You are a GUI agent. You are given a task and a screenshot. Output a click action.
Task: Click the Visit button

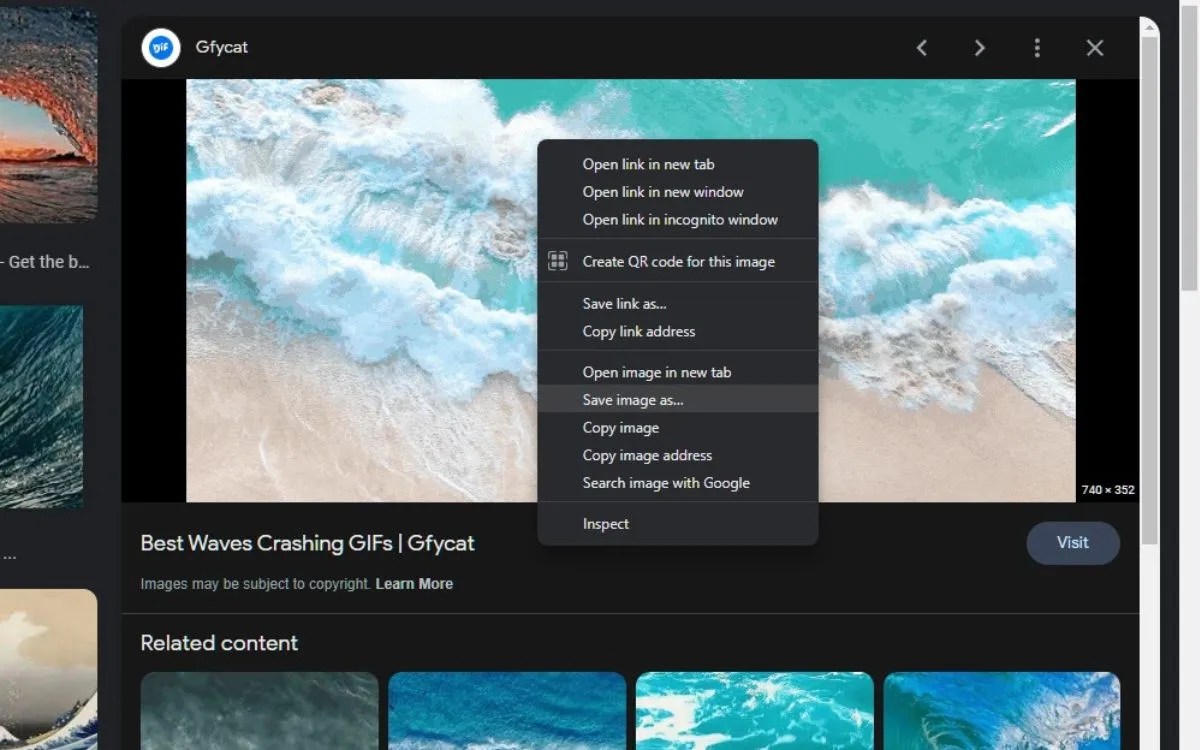pyautogui.click(x=1073, y=542)
